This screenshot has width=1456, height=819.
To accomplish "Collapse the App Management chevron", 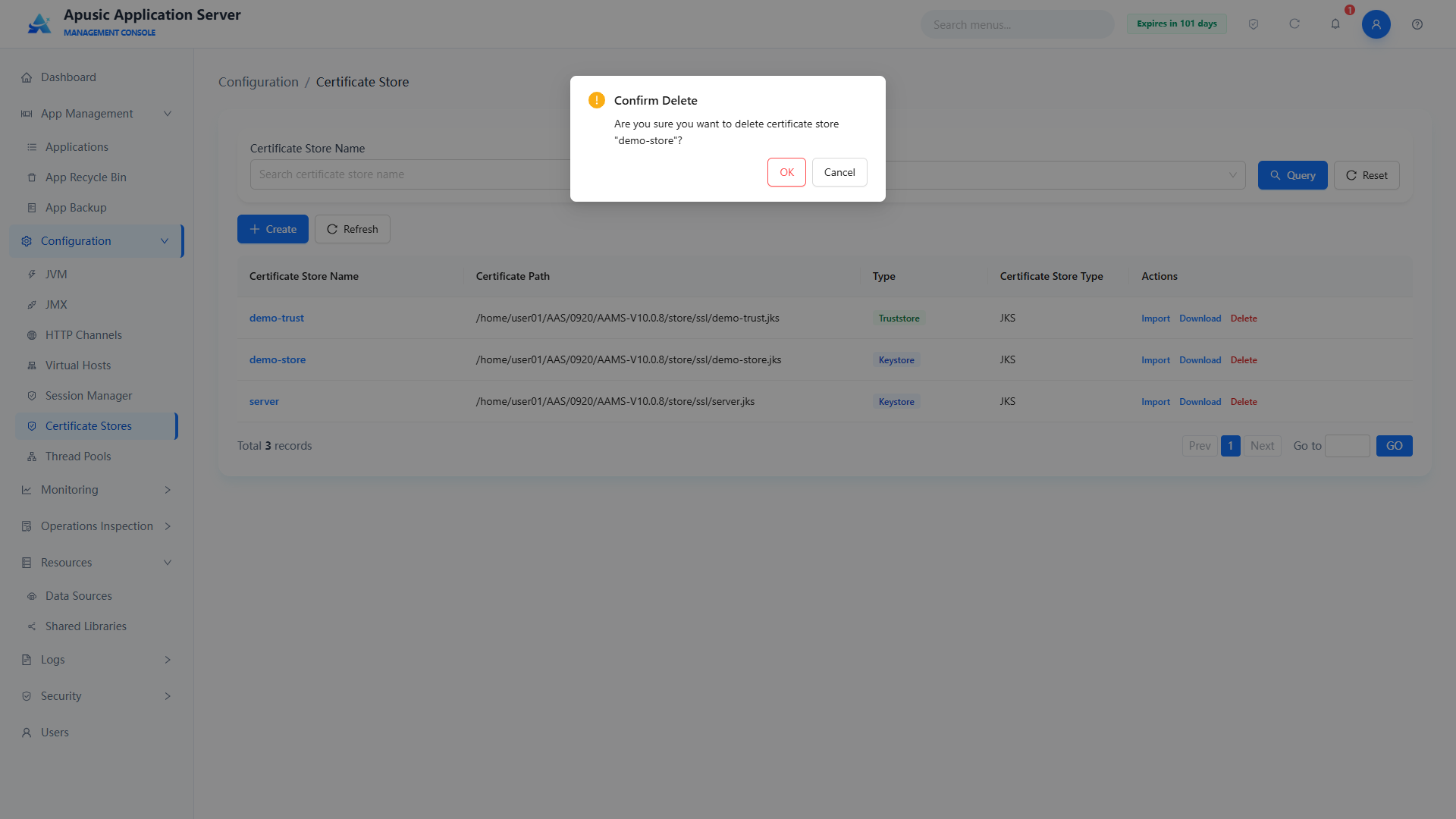I will tap(168, 114).
